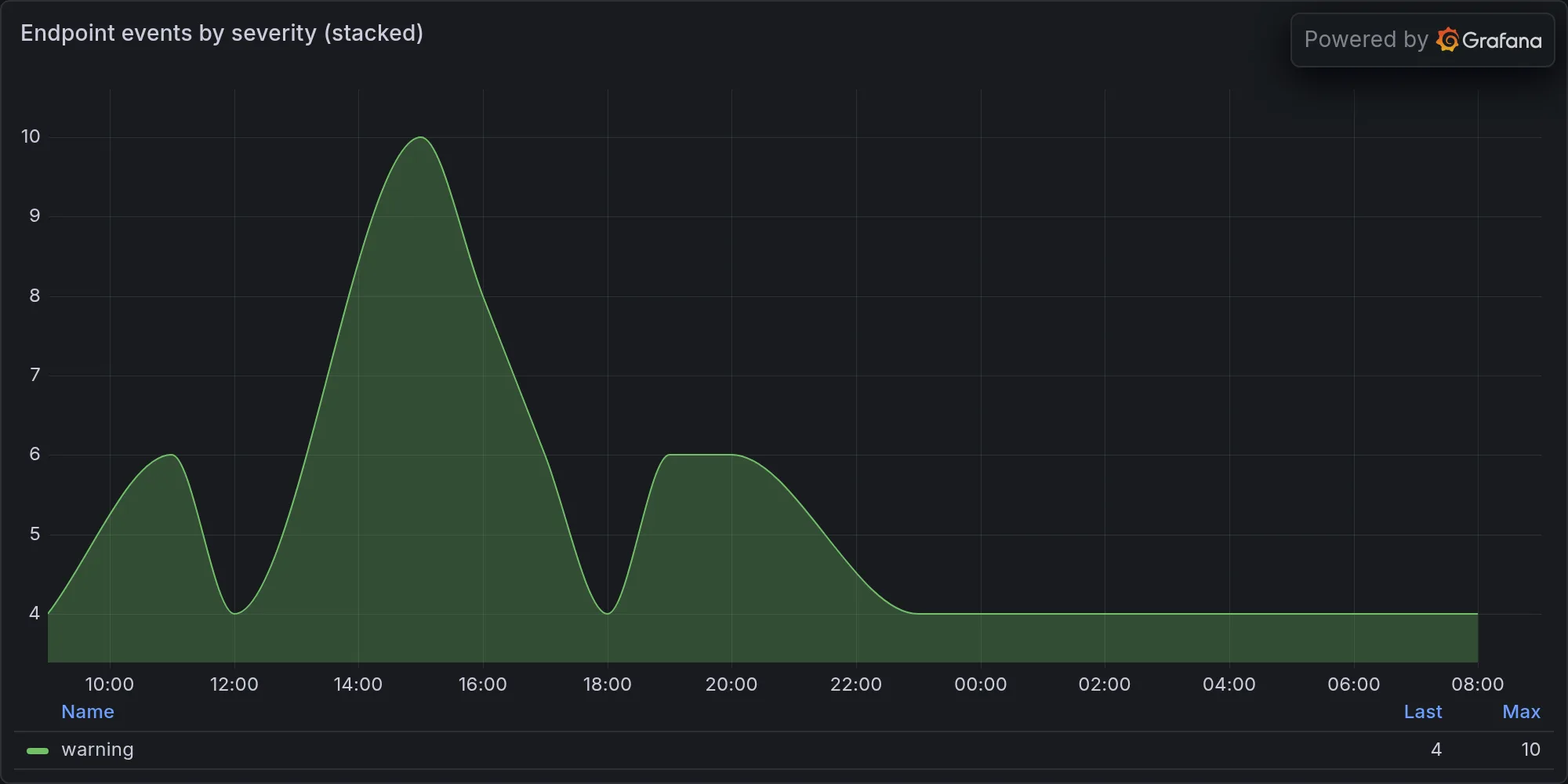
Task: Click the warning Max value 10
Action: point(1530,750)
